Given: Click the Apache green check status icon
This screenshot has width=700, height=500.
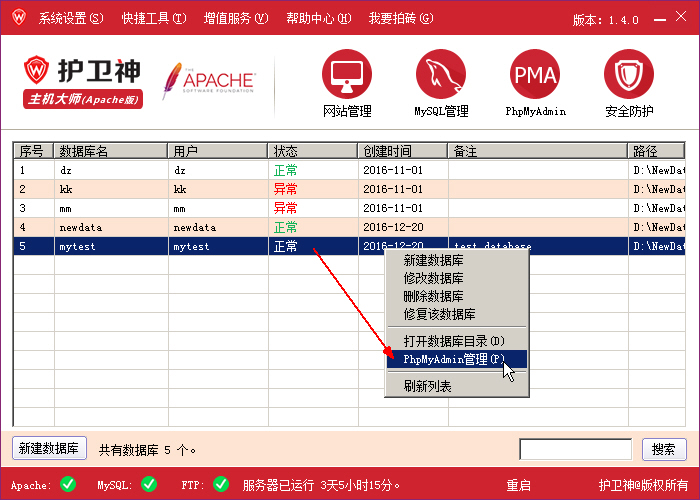Looking at the screenshot, I should click(68, 484).
